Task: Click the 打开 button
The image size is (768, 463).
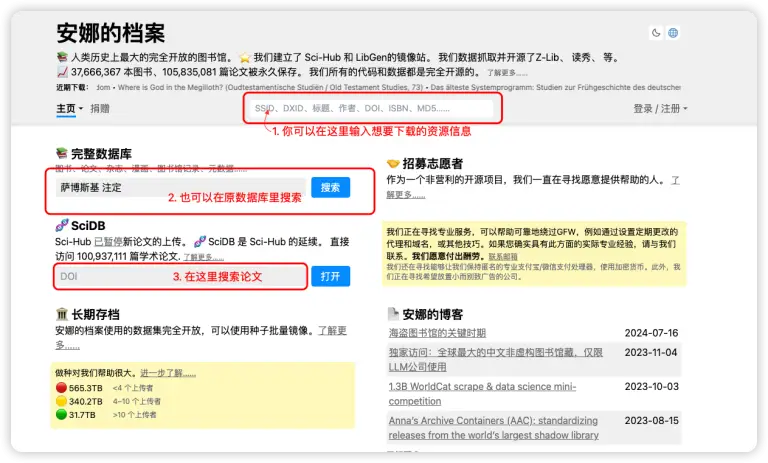Action: pos(330,276)
